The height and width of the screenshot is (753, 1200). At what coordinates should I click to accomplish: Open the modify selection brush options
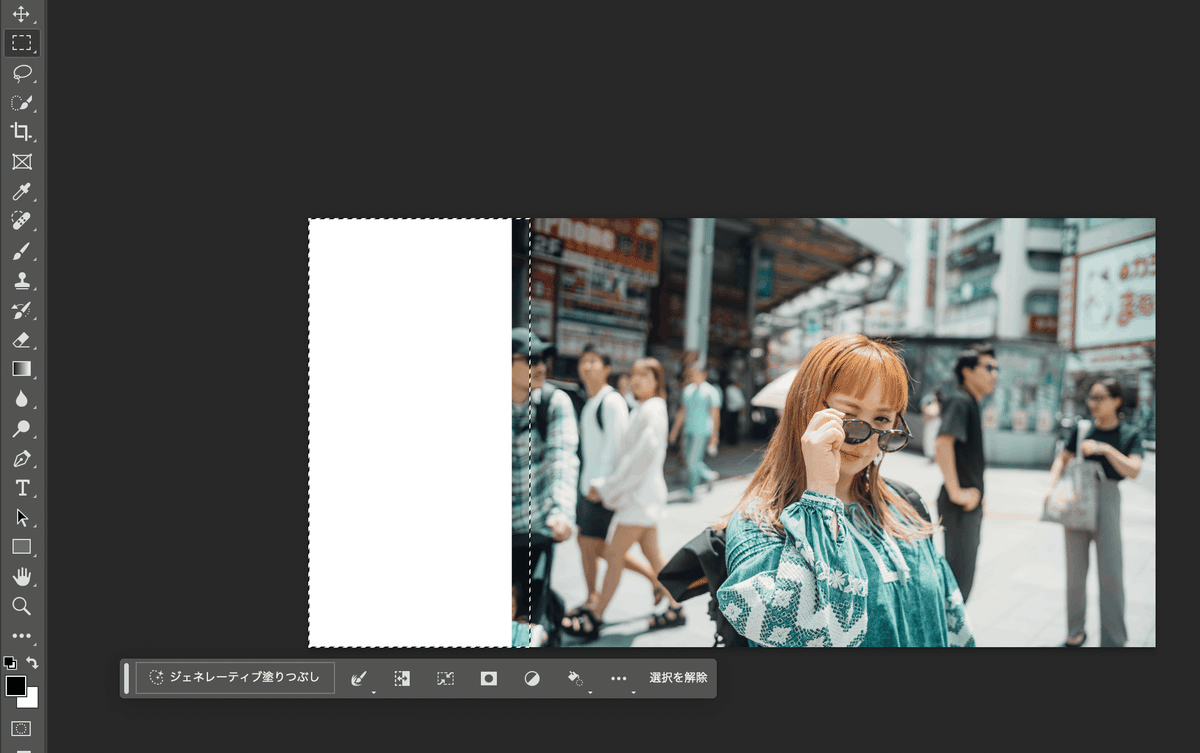(359, 678)
